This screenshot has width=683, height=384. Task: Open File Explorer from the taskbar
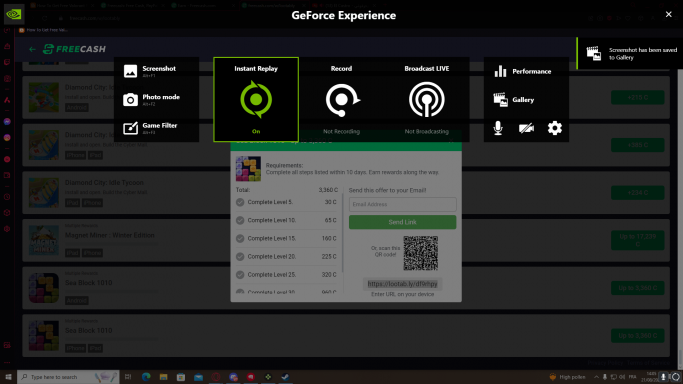[163, 377]
